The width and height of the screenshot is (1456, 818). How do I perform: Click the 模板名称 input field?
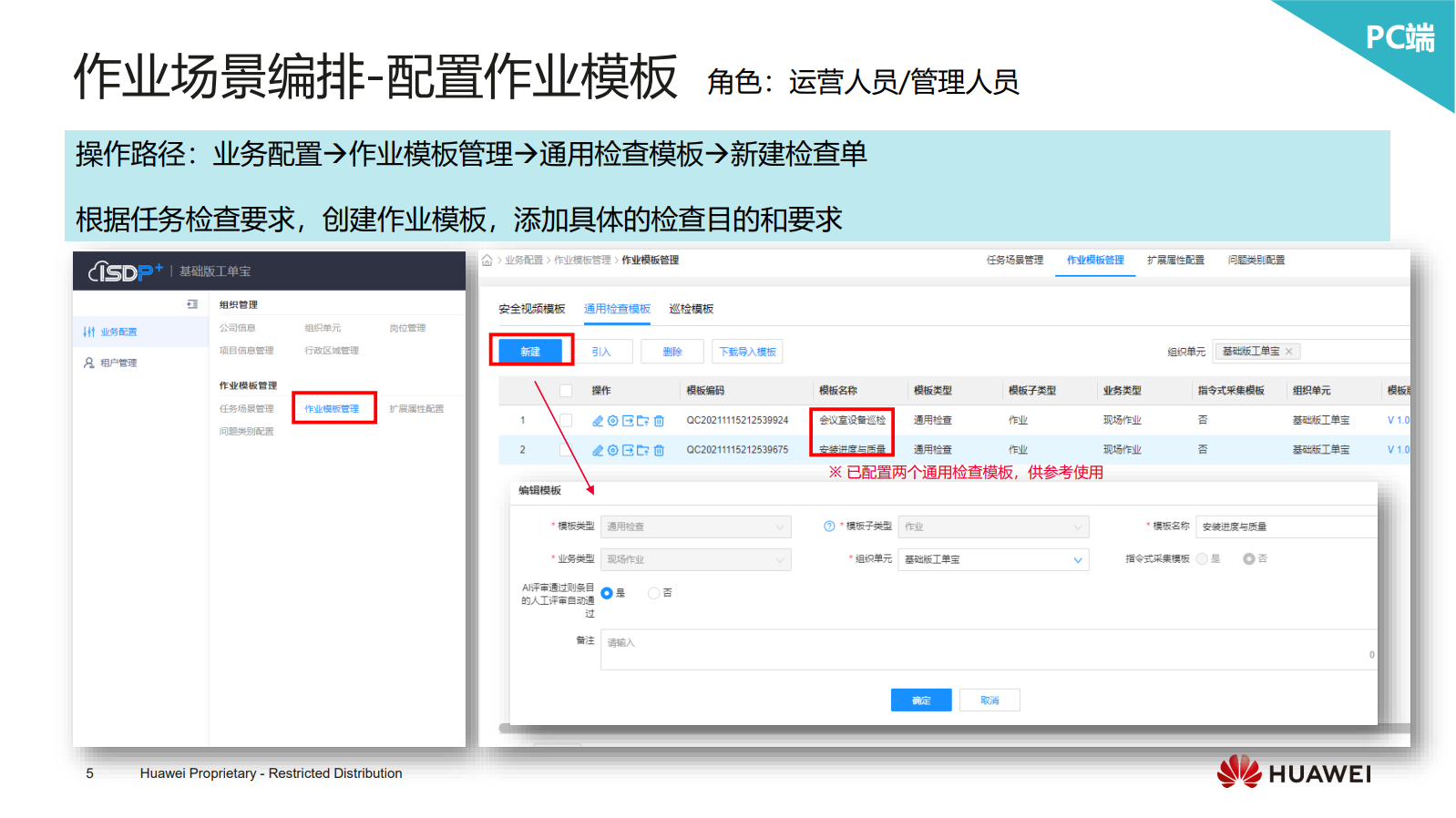click(x=1287, y=527)
